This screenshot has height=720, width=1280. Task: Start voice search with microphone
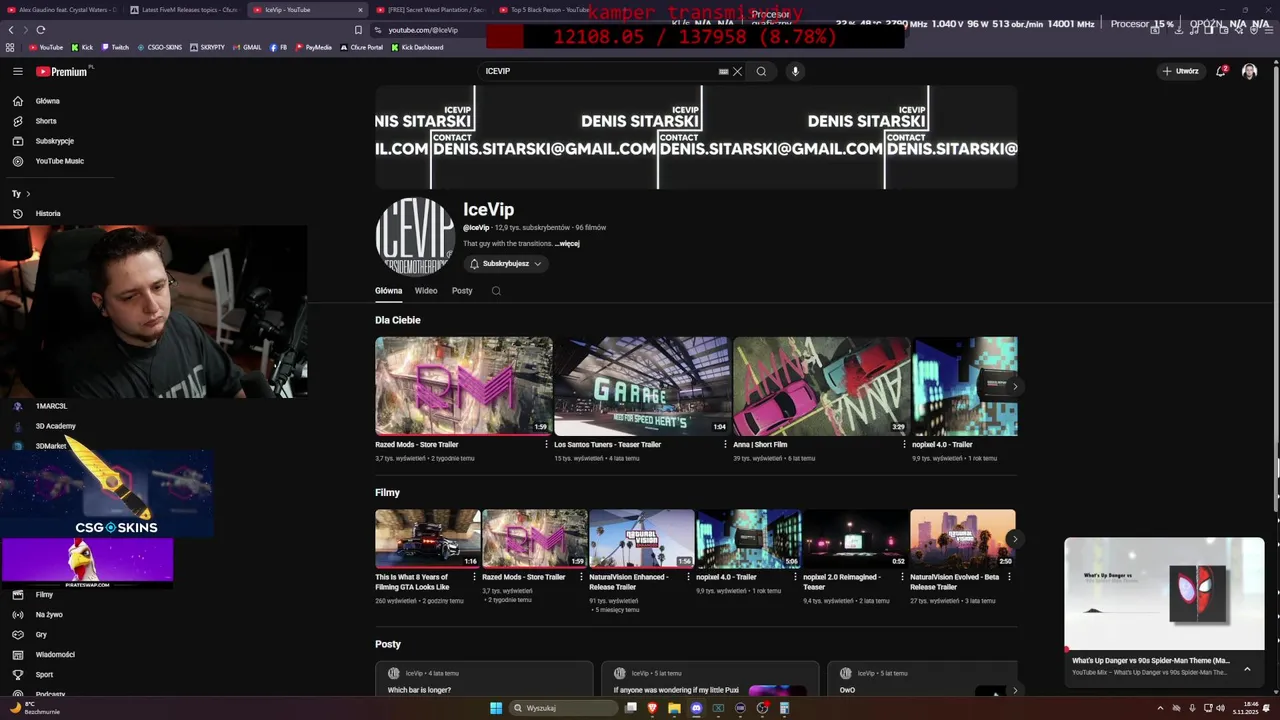pos(795,71)
